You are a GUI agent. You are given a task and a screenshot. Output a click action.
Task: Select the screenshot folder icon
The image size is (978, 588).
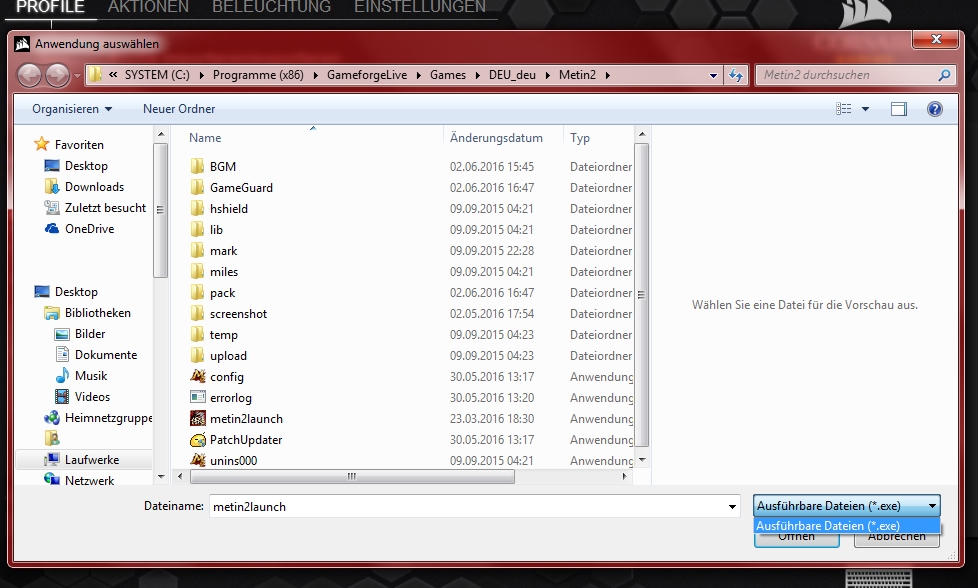click(x=197, y=314)
